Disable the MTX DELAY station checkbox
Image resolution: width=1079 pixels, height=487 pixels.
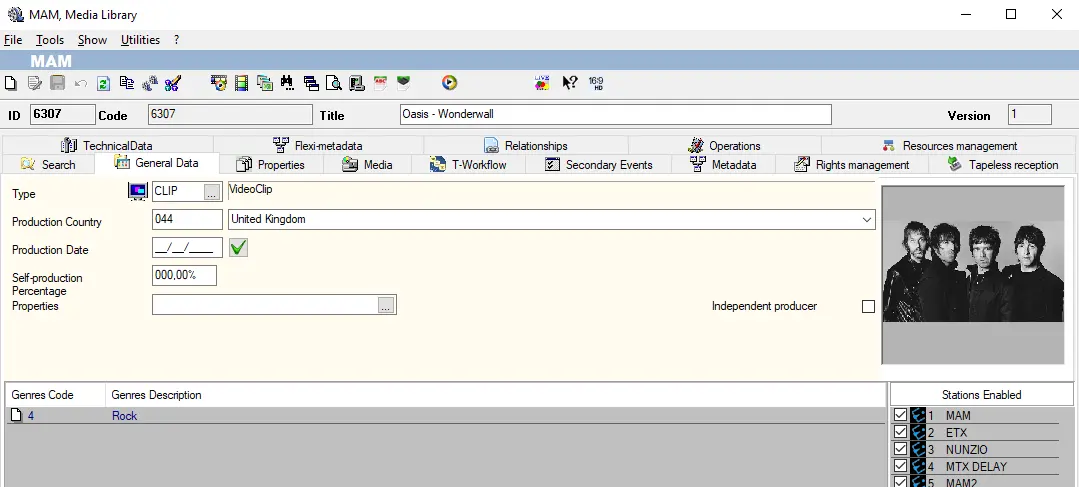(x=900, y=466)
